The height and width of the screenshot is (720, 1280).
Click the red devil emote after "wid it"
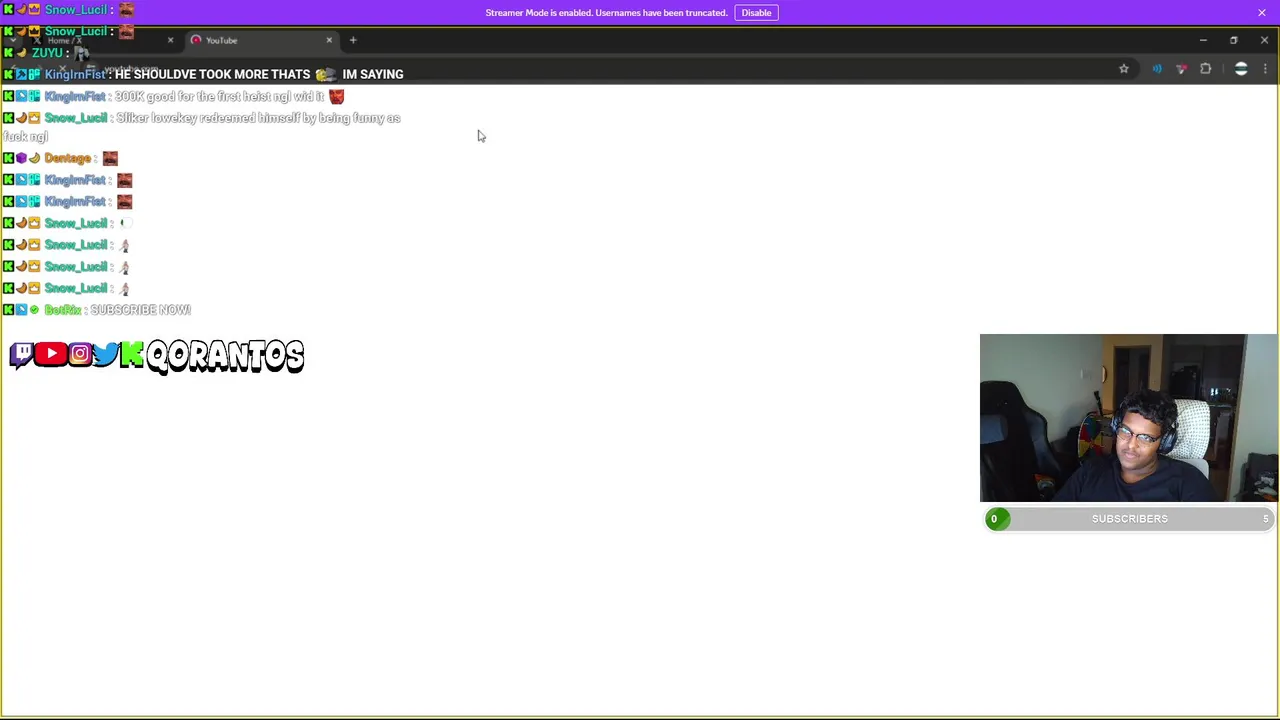336,96
